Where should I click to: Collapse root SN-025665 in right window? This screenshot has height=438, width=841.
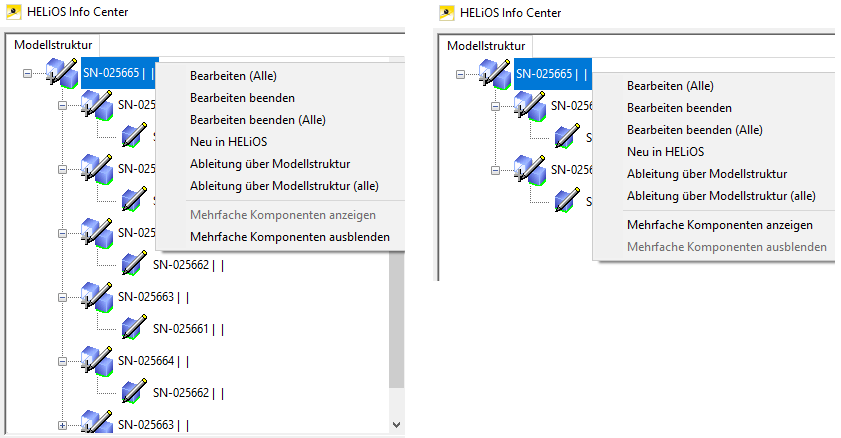tap(460, 75)
